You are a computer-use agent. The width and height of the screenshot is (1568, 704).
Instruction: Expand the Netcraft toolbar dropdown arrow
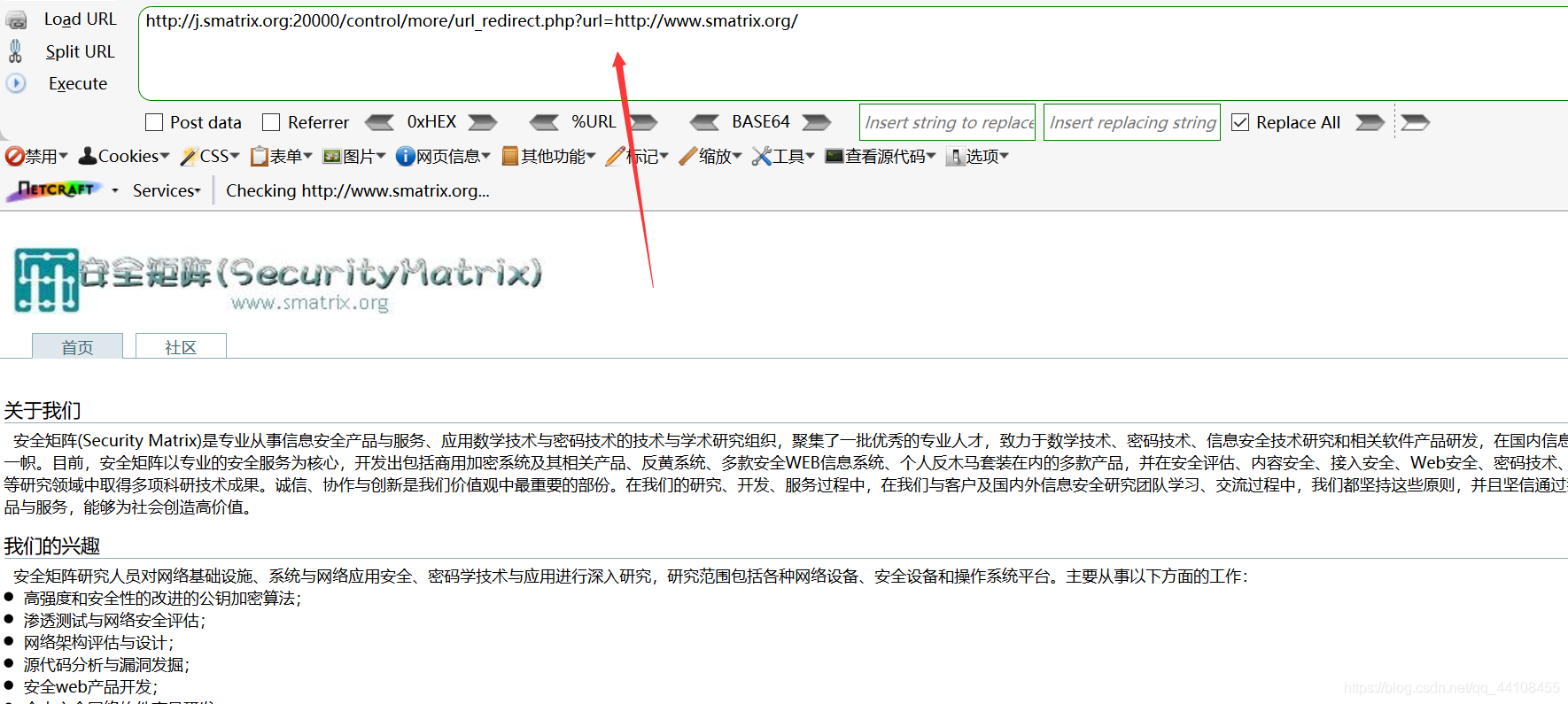coord(115,190)
